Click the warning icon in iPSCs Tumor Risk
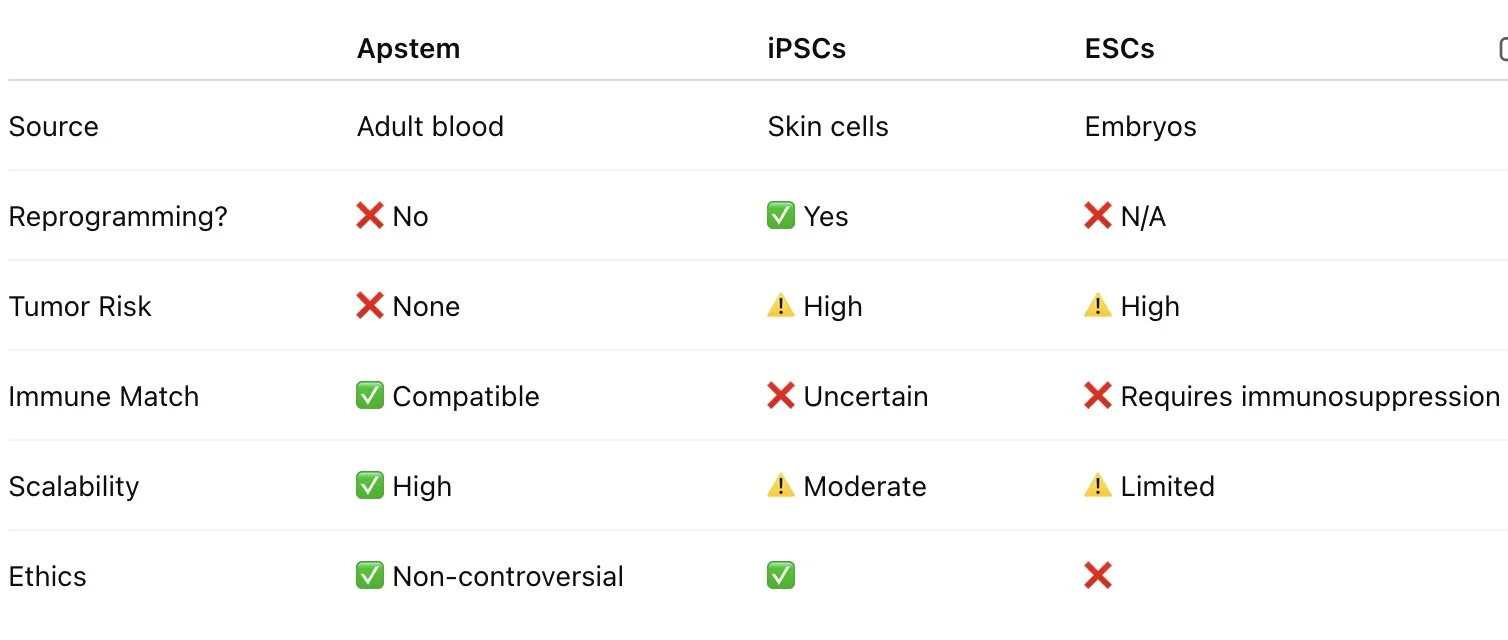Screen dimensions: 1508x640 click(781, 306)
